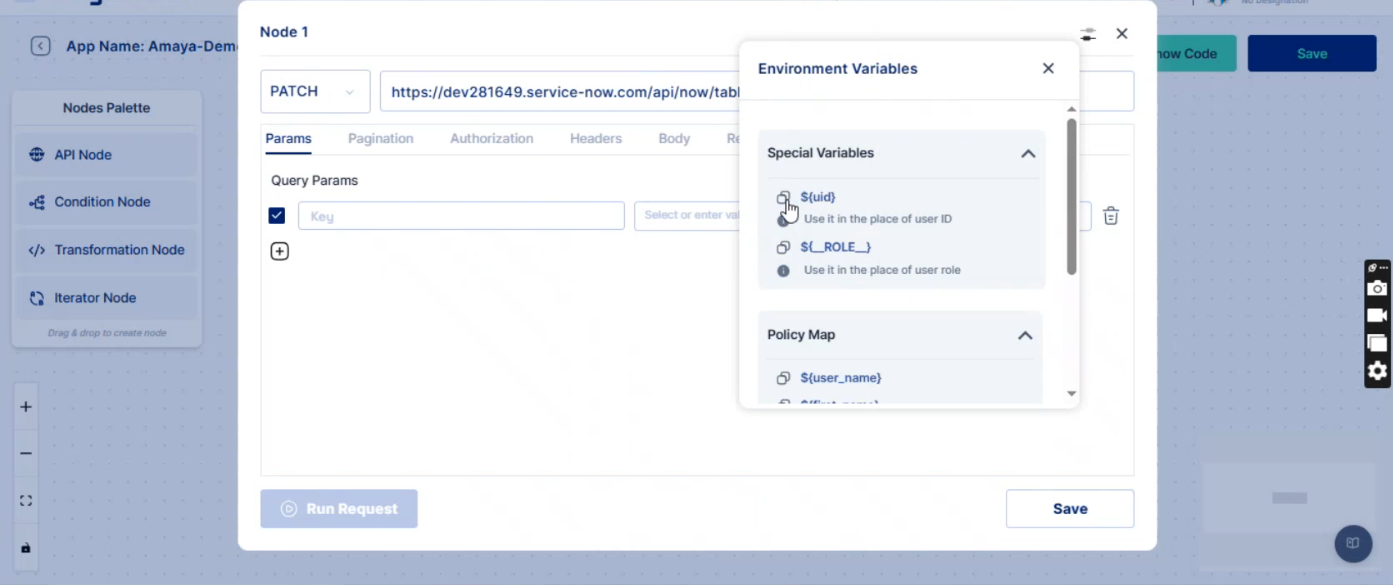Copy the ${user_name} variable
This screenshot has width=1393, height=585.
click(783, 378)
